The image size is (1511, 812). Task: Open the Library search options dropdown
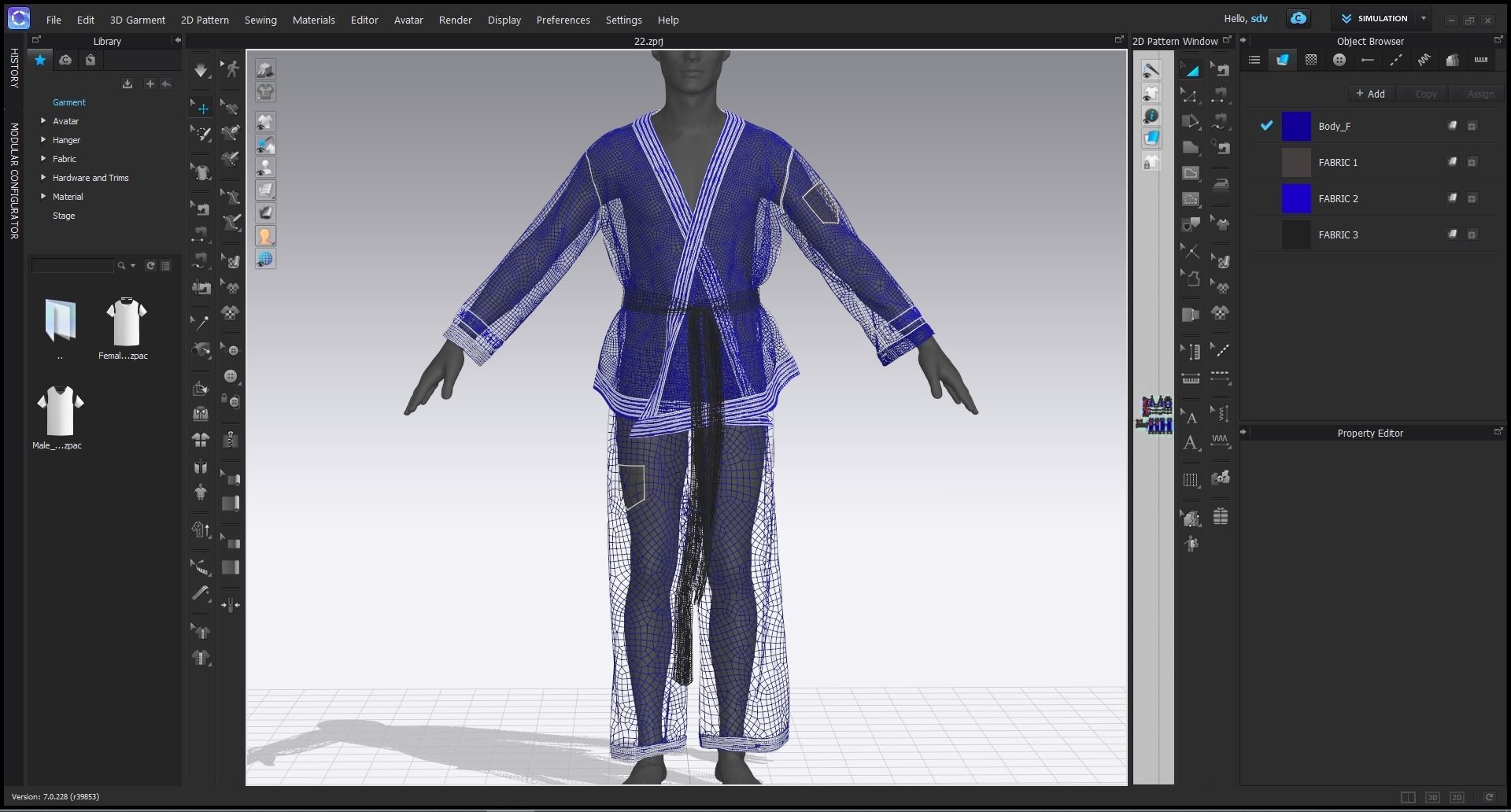coord(133,266)
